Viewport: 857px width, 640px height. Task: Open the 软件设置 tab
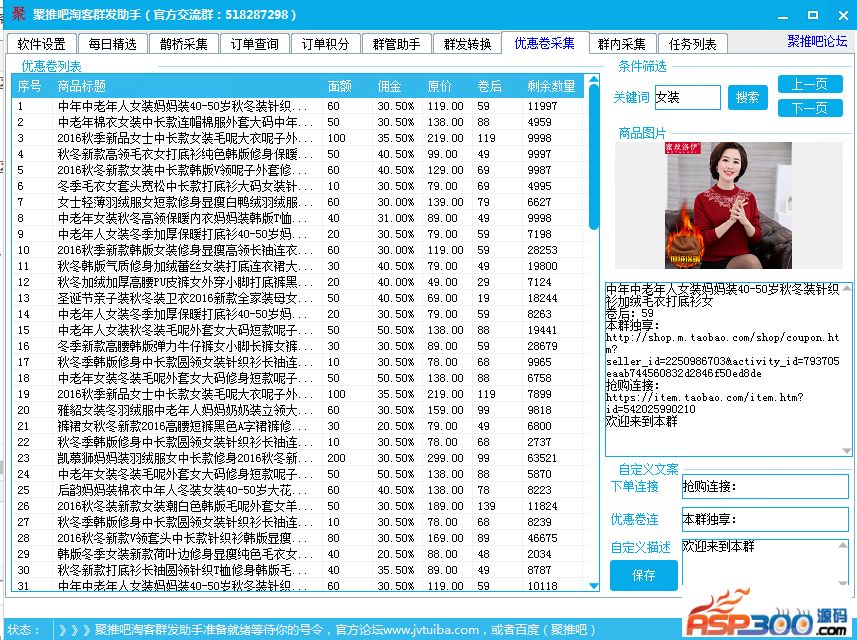pyautogui.click(x=41, y=44)
